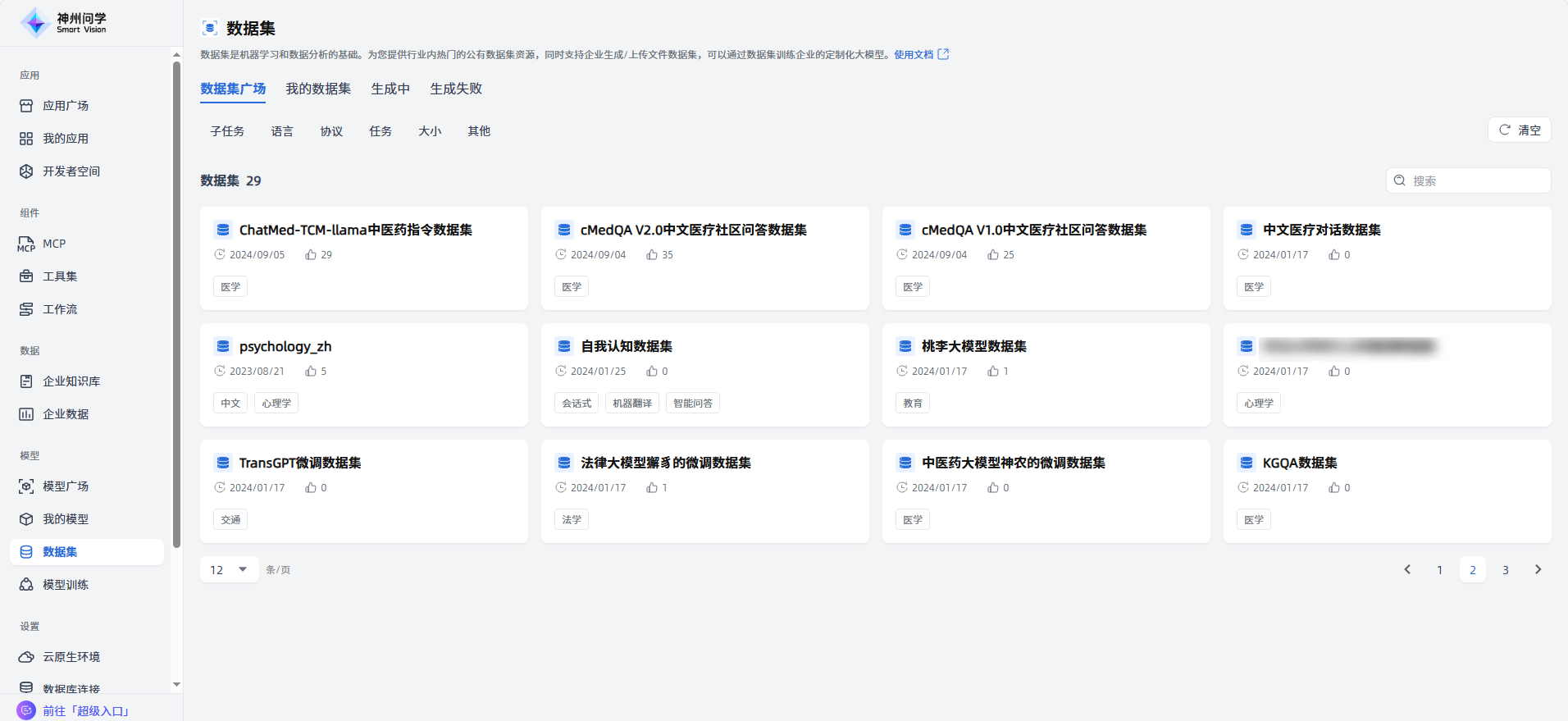The width and height of the screenshot is (1568, 721).
Task: Switch to the 生成失败 tab
Action: coord(456,89)
